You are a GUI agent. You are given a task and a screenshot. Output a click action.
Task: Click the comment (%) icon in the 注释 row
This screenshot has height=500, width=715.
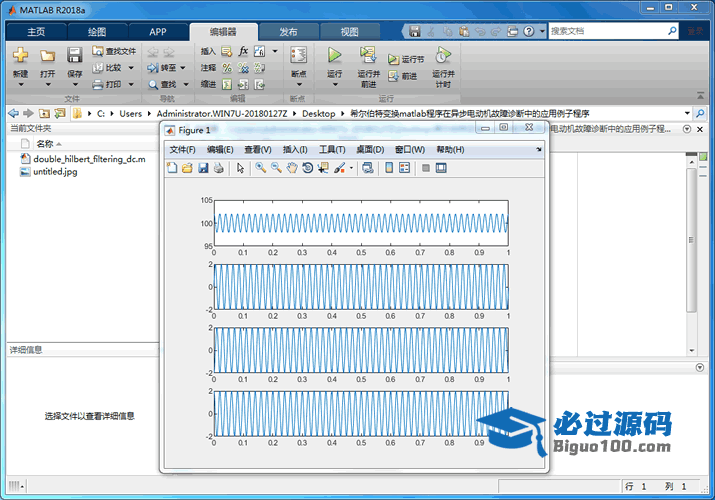(227, 68)
